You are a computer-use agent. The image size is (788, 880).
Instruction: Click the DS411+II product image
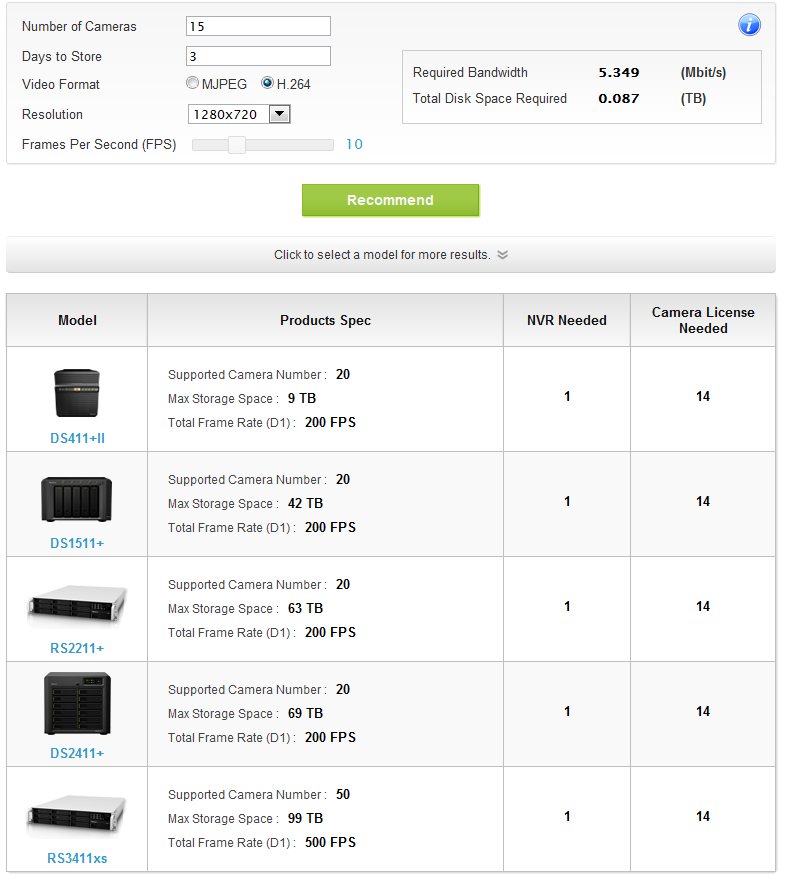(77, 393)
